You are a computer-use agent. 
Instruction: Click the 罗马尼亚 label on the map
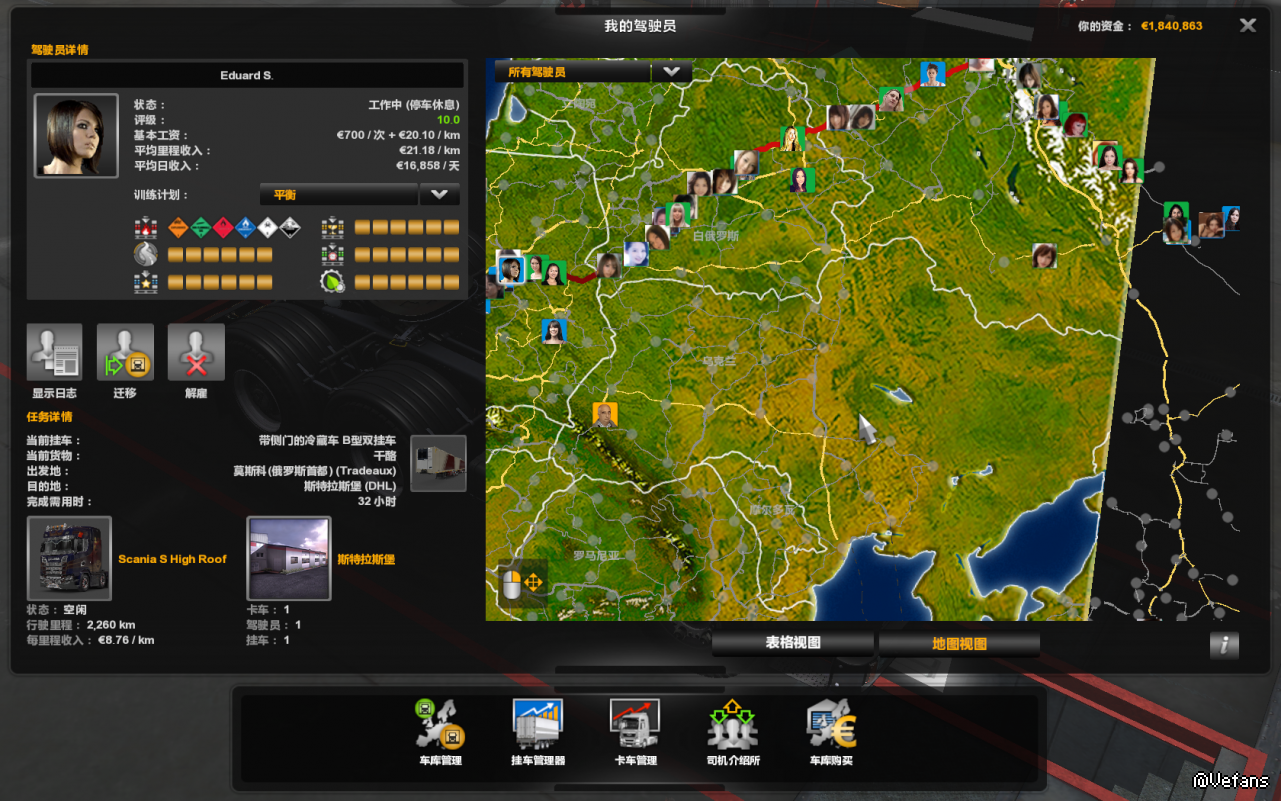(x=597, y=556)
